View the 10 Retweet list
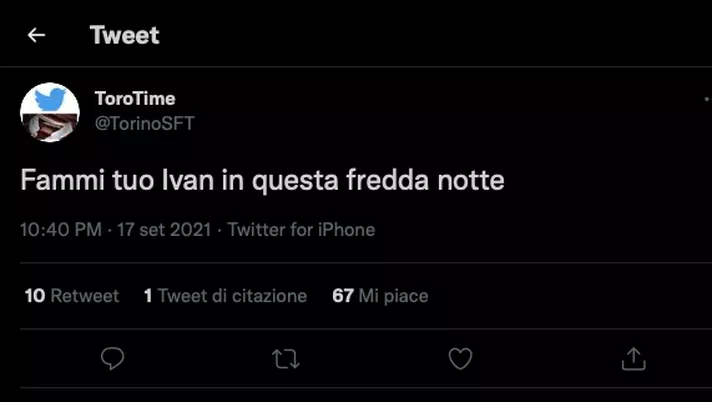 point(72,296)
